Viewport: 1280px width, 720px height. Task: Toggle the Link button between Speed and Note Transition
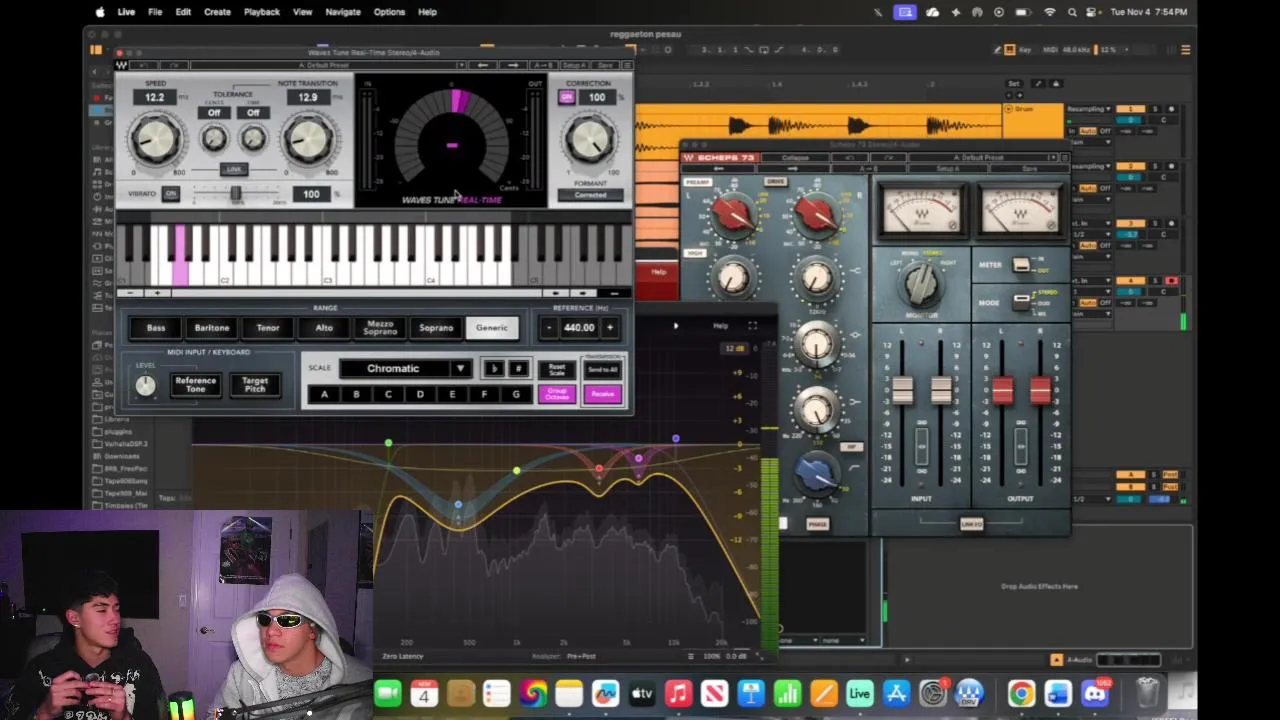233,169
